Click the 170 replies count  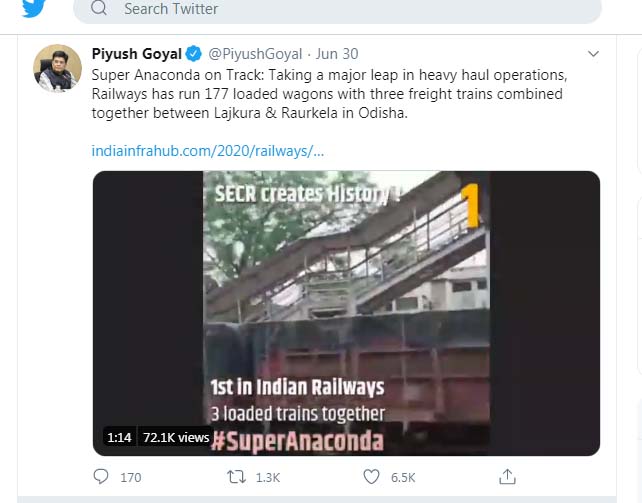131,478
